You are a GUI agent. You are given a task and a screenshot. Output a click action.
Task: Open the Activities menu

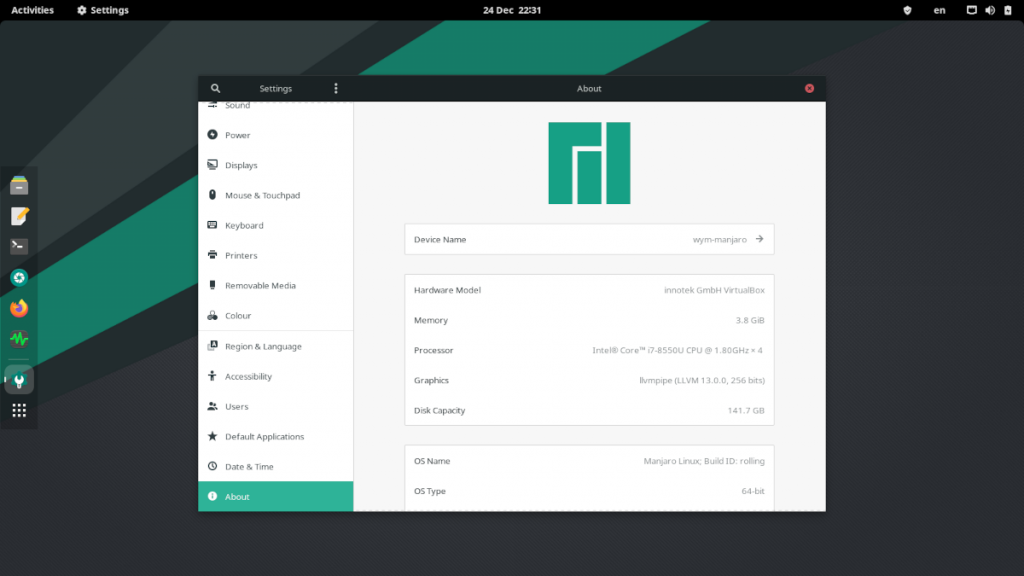pyautogui.click(x=31, y=10)
